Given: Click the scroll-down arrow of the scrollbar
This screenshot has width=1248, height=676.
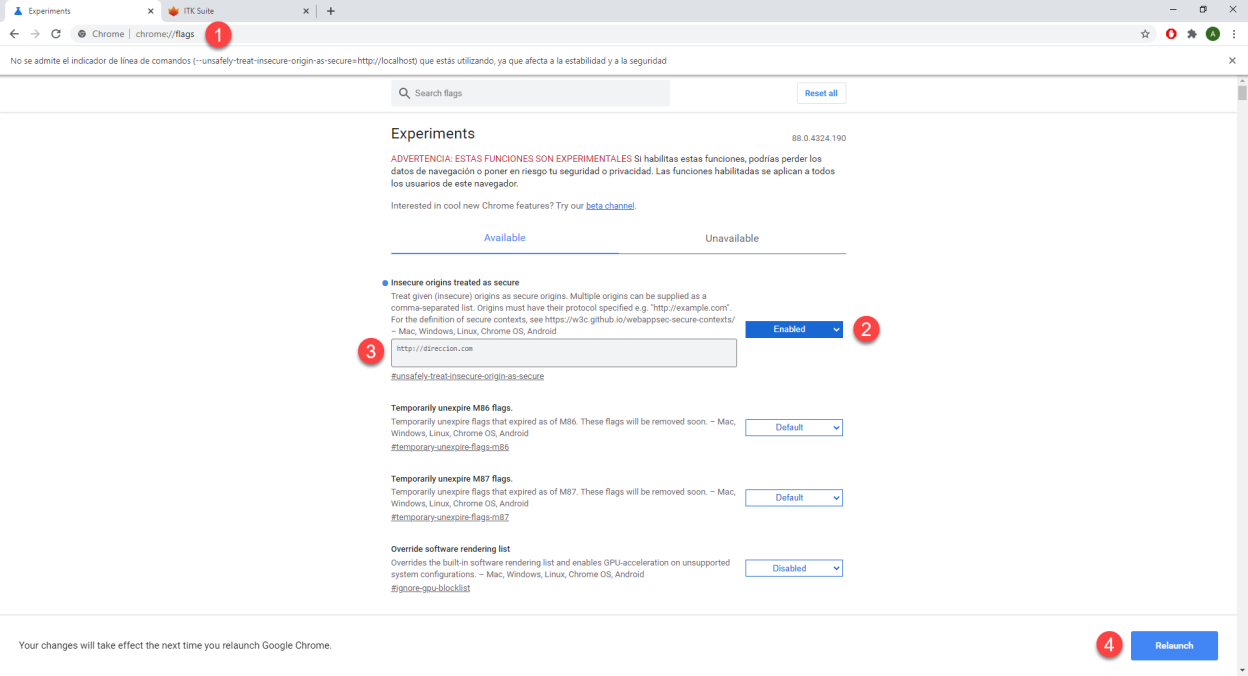Looking at the screenshot, I should click(1242, 670).
